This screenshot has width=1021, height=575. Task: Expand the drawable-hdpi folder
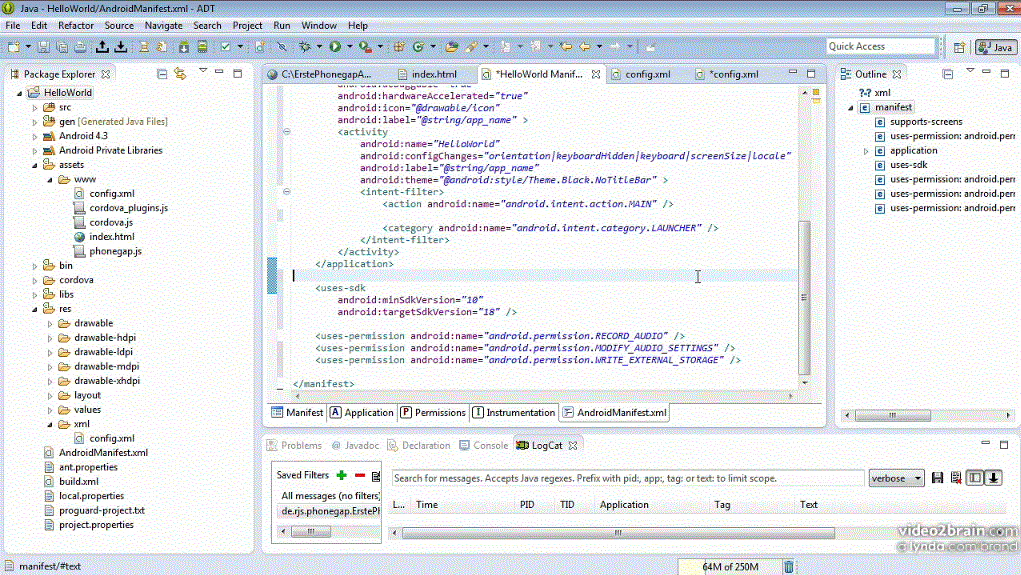pyautogui.click(x=50, y=338)
